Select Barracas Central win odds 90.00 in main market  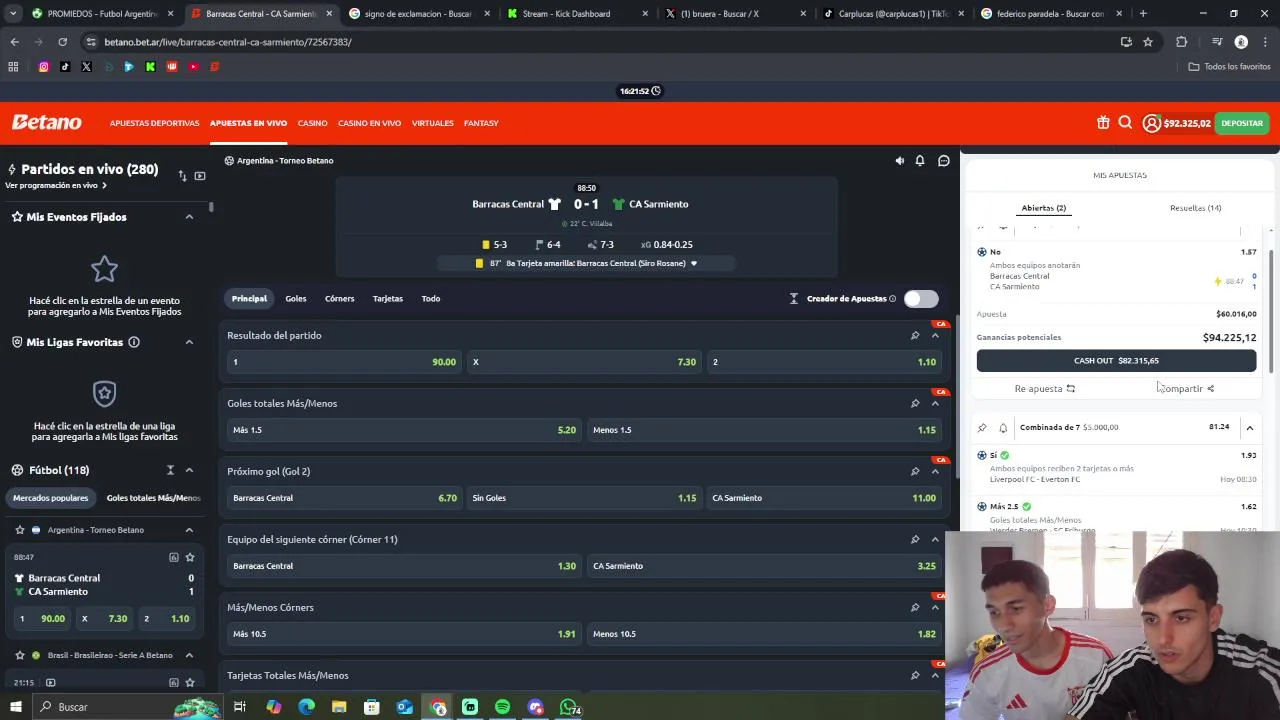[344, 362]
